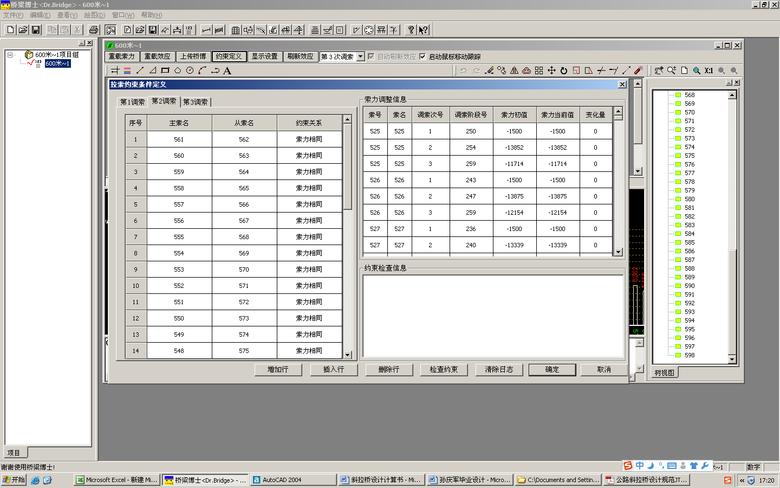Viewport: 780px width, 488px height.
Task: Collapse the 600米~1项目组 tree node
Action: click(x=9, y=55)
